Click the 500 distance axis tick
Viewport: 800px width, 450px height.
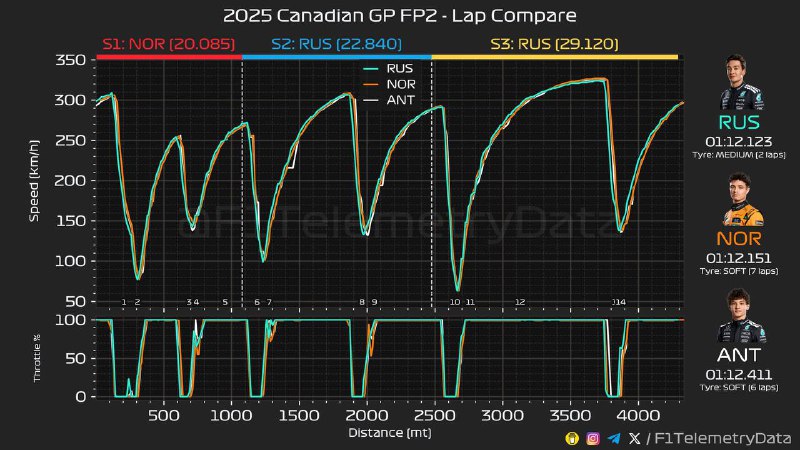(164, 415)
